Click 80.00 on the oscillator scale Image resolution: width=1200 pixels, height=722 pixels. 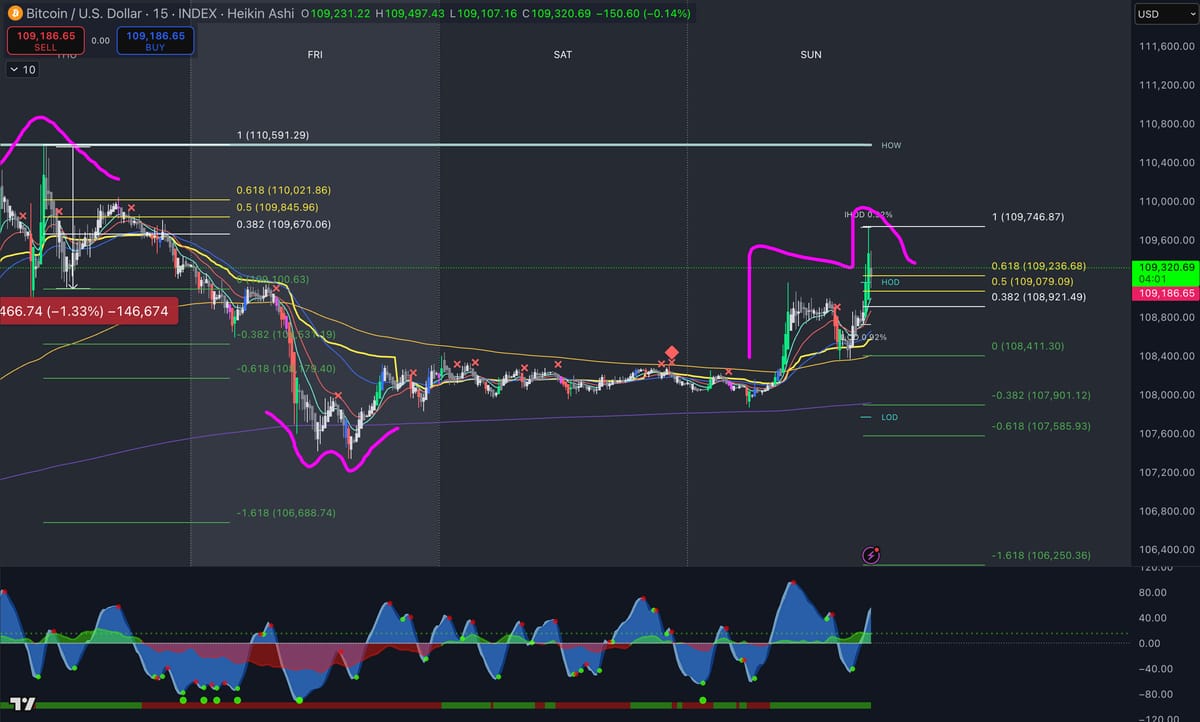pyautogui.click(x=1154, y=592)
